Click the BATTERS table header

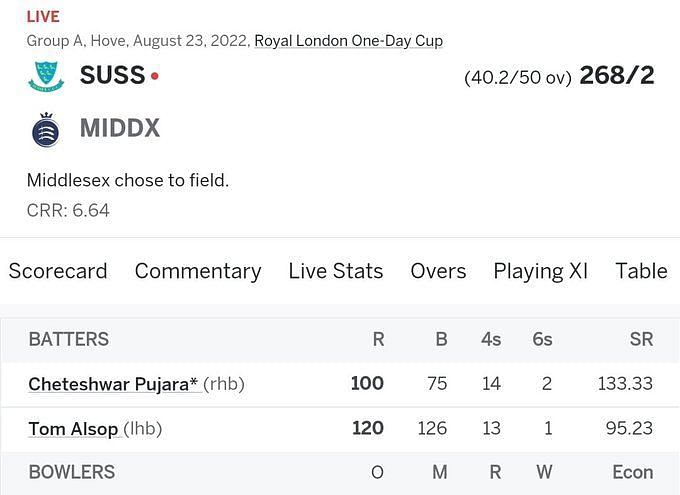(x=69, y=339)
